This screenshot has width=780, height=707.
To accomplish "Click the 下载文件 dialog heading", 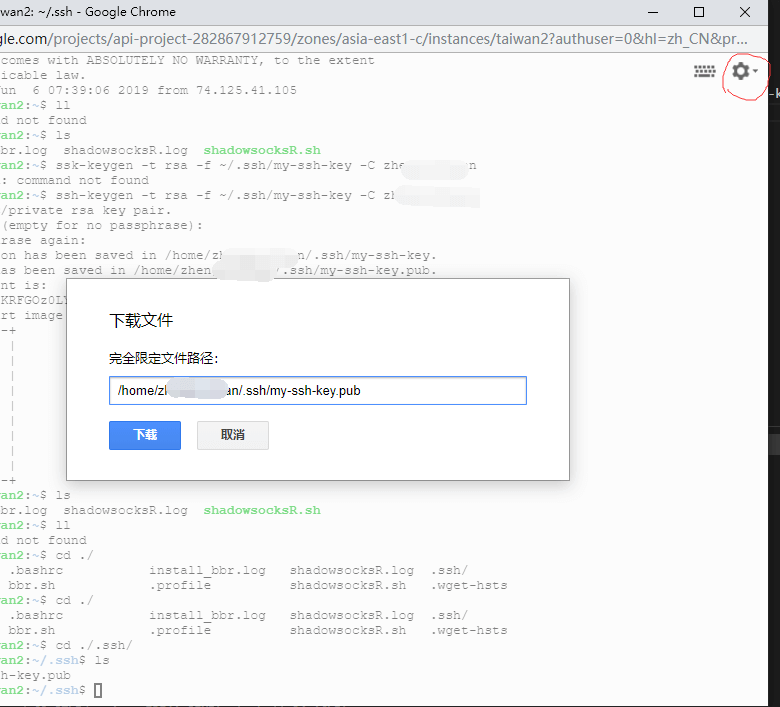I will (141, 320).
